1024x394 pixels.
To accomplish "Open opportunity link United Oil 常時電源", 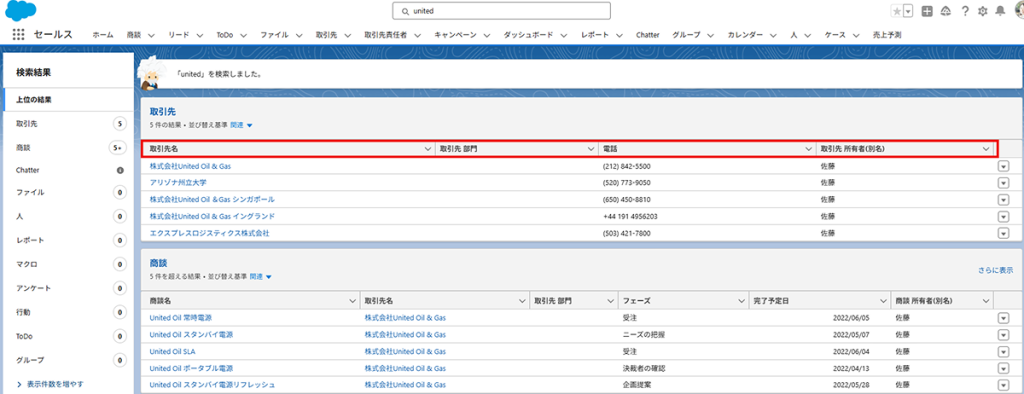I will click(180, 318).
